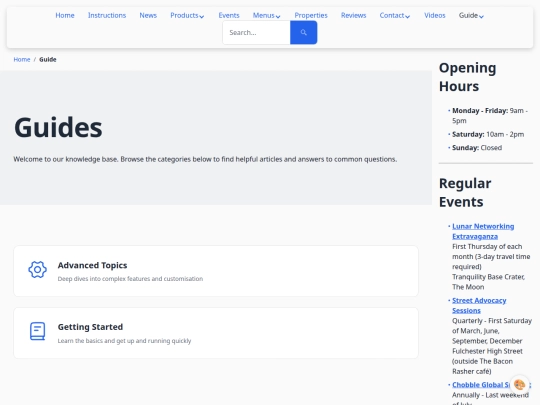Expand the Products dropdown chevron
Screen dimensions: 540x405
[x=202, y=16]
